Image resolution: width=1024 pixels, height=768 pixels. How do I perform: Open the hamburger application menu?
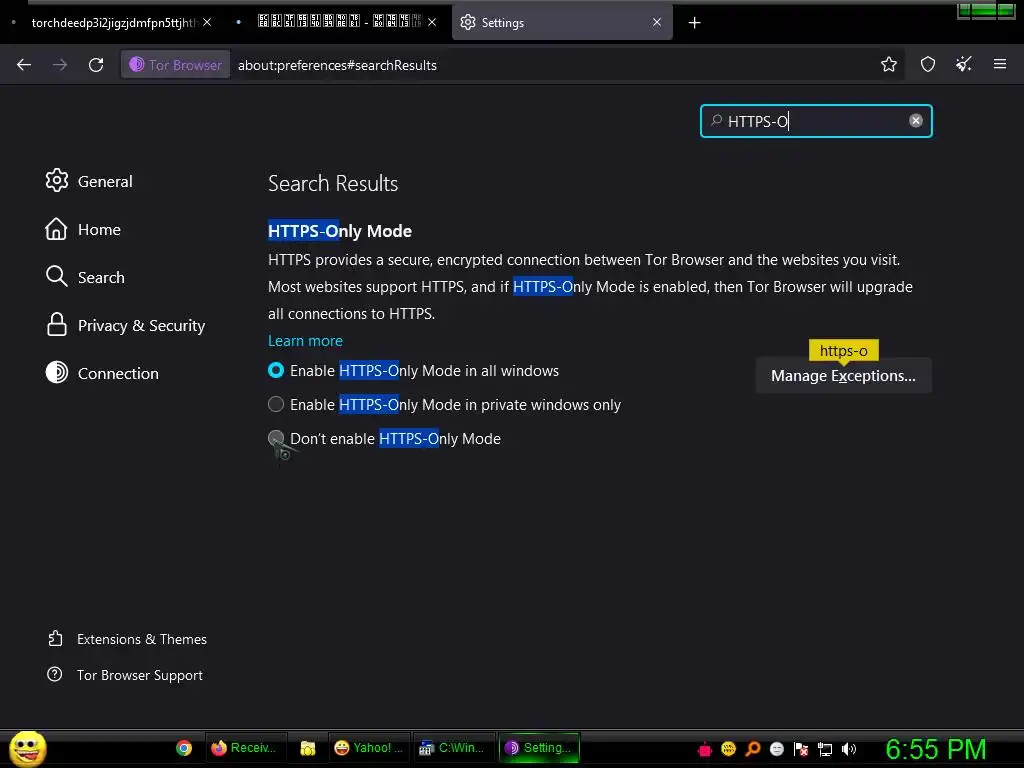pos(1000,64)
